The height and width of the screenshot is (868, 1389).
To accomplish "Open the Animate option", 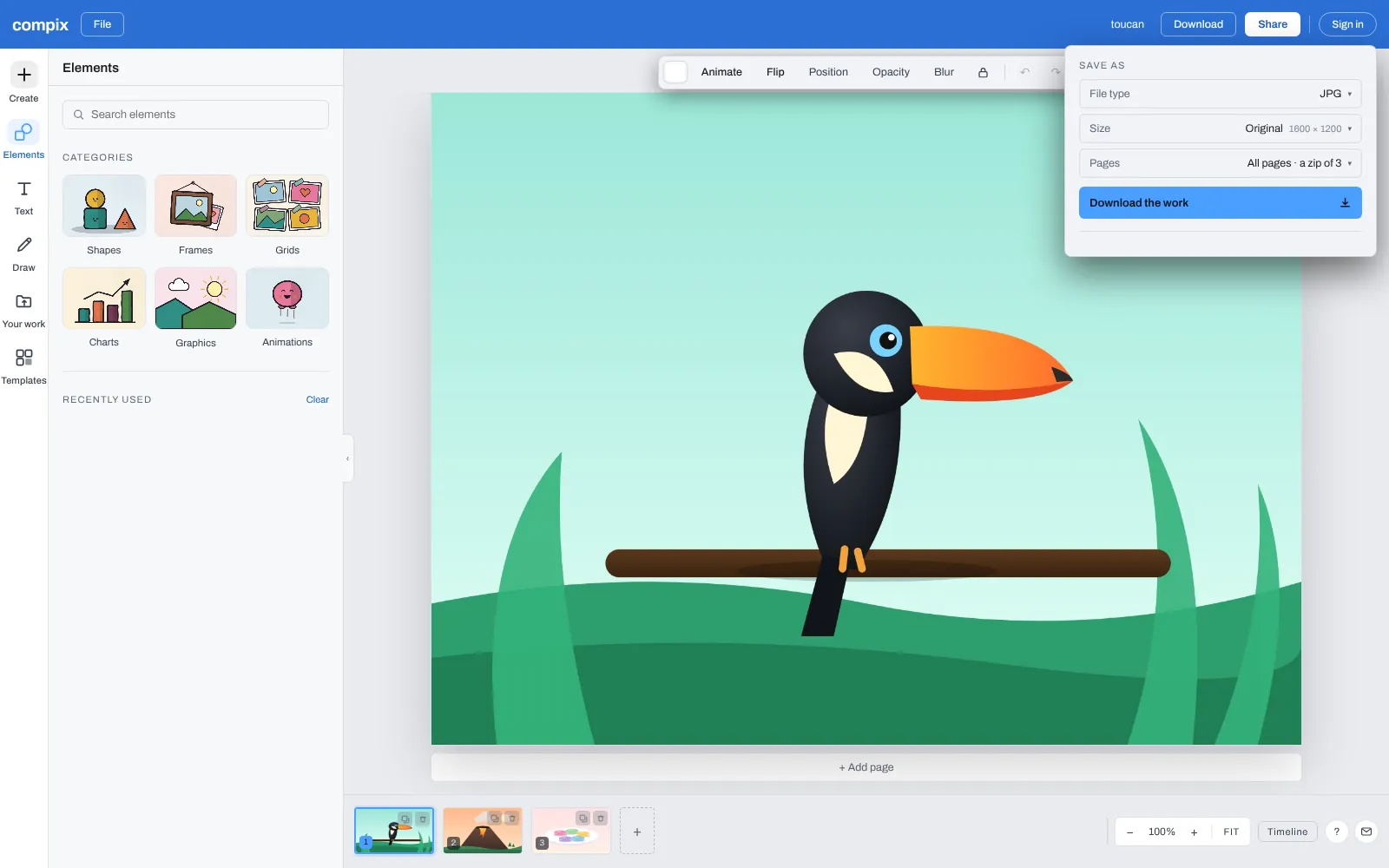I will coord(721,72).
